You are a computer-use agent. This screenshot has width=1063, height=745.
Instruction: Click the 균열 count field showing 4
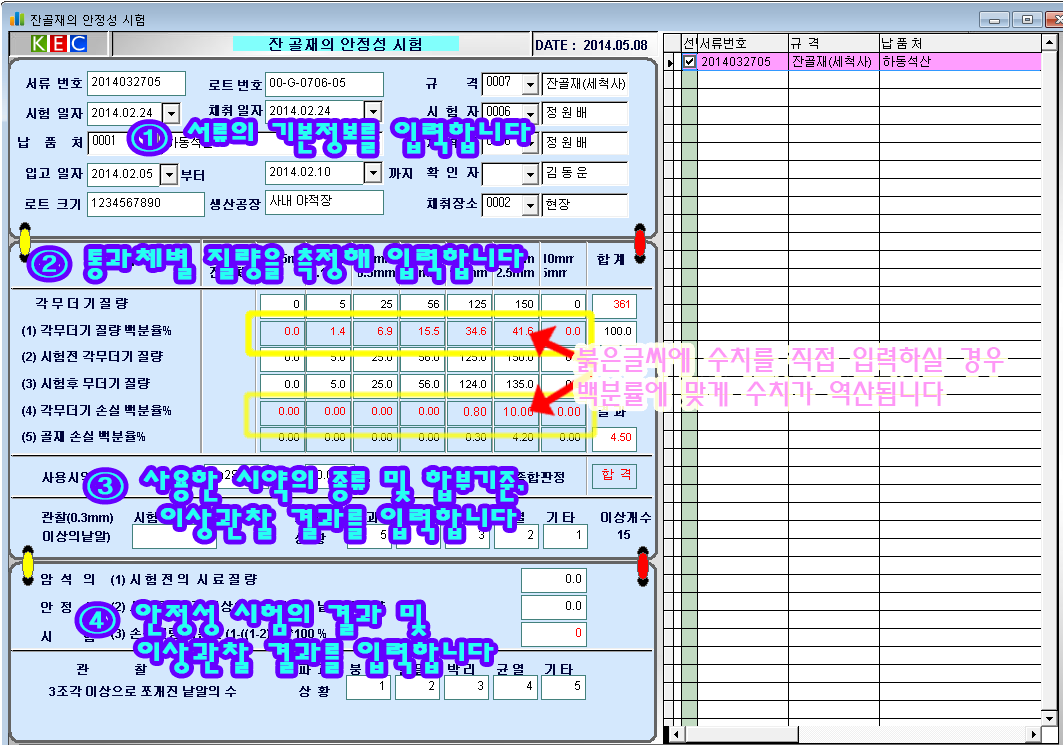click(x=516, y=687)
